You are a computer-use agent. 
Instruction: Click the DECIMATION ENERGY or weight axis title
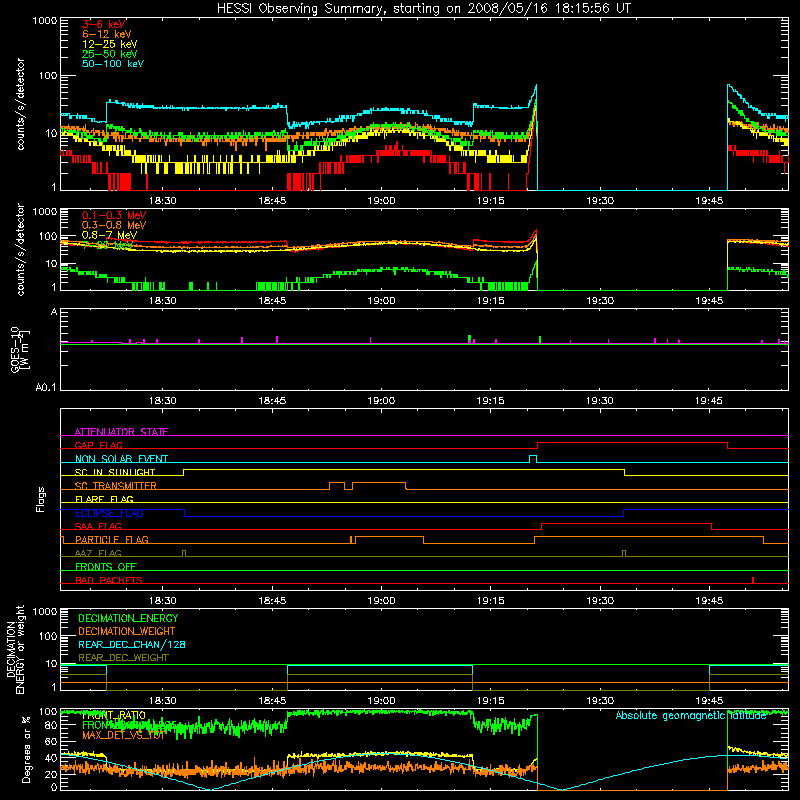pyautogui.click(x=15, y=649)
